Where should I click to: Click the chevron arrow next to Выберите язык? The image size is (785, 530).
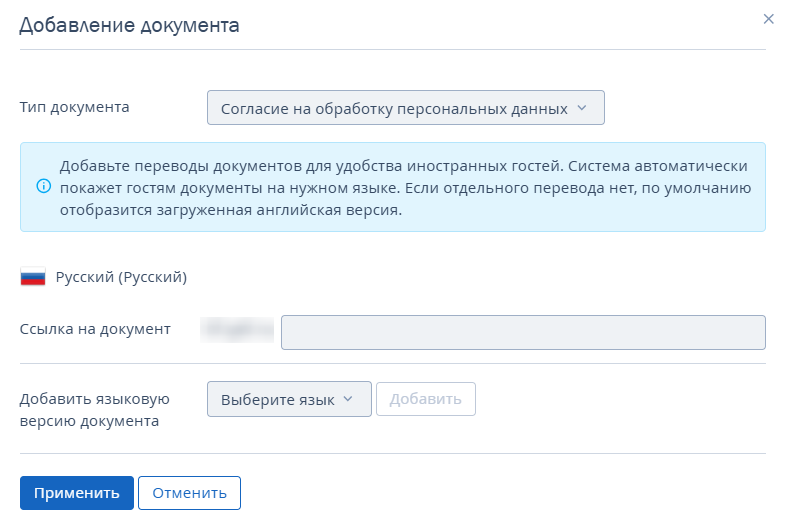click(348, 399)
